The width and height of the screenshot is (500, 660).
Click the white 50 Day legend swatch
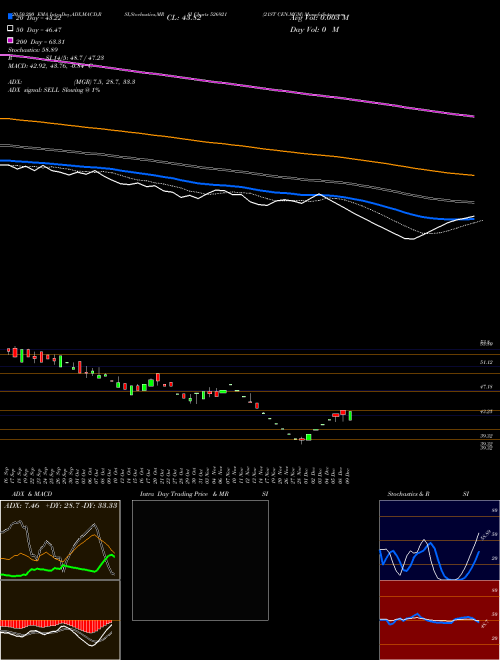(10, 29)
